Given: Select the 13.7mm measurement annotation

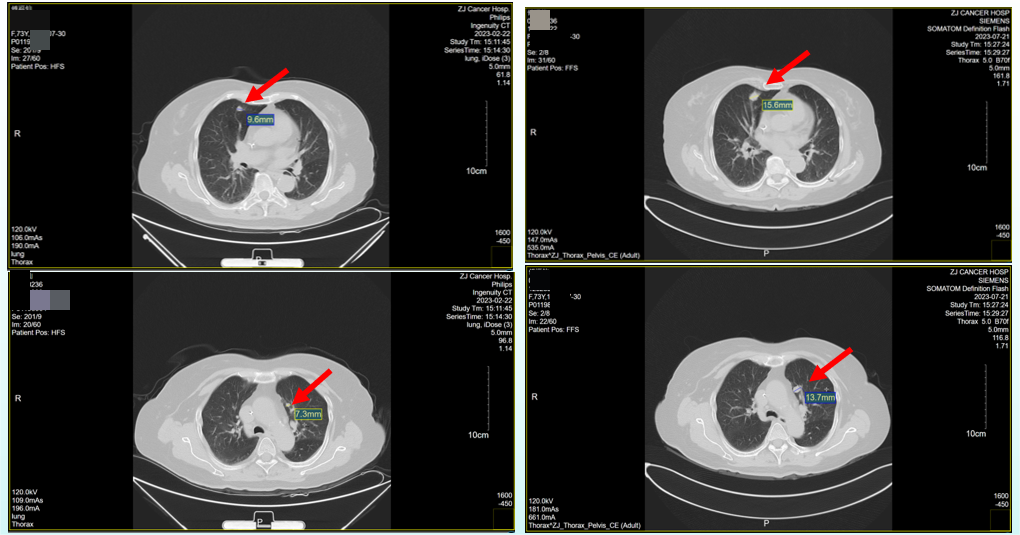Looking at the screenshot, I should click(x=820, y=397).
